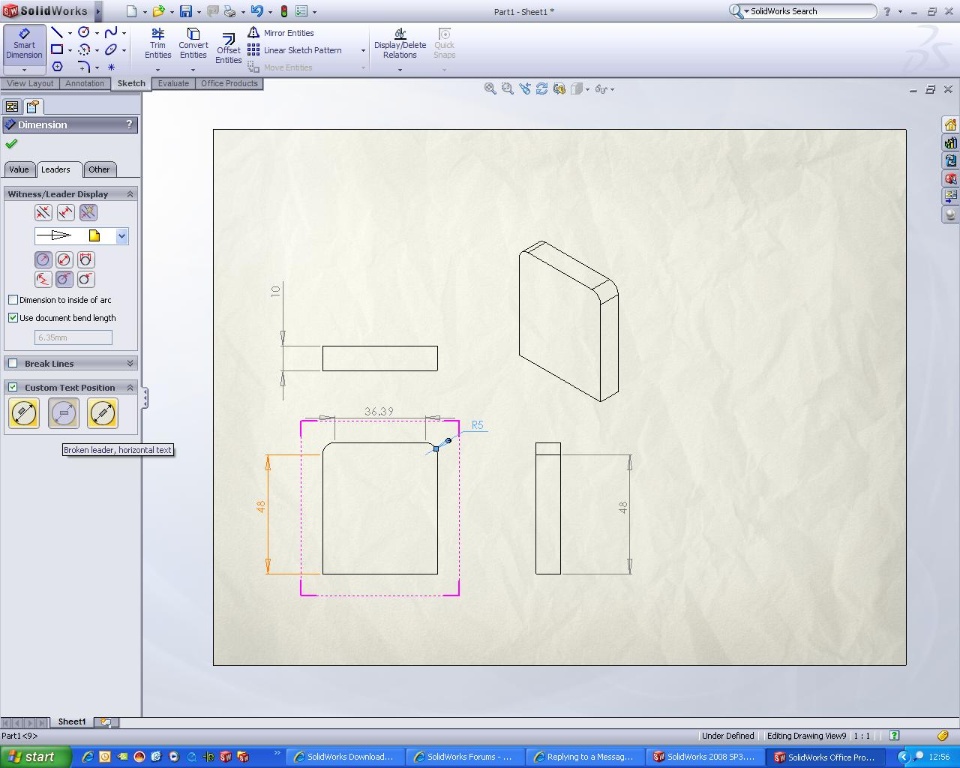Image resolution: width=960 pixels, height=768 pixels.
Task: Expand the SolidWorks menu arrow
Action: 98,11
